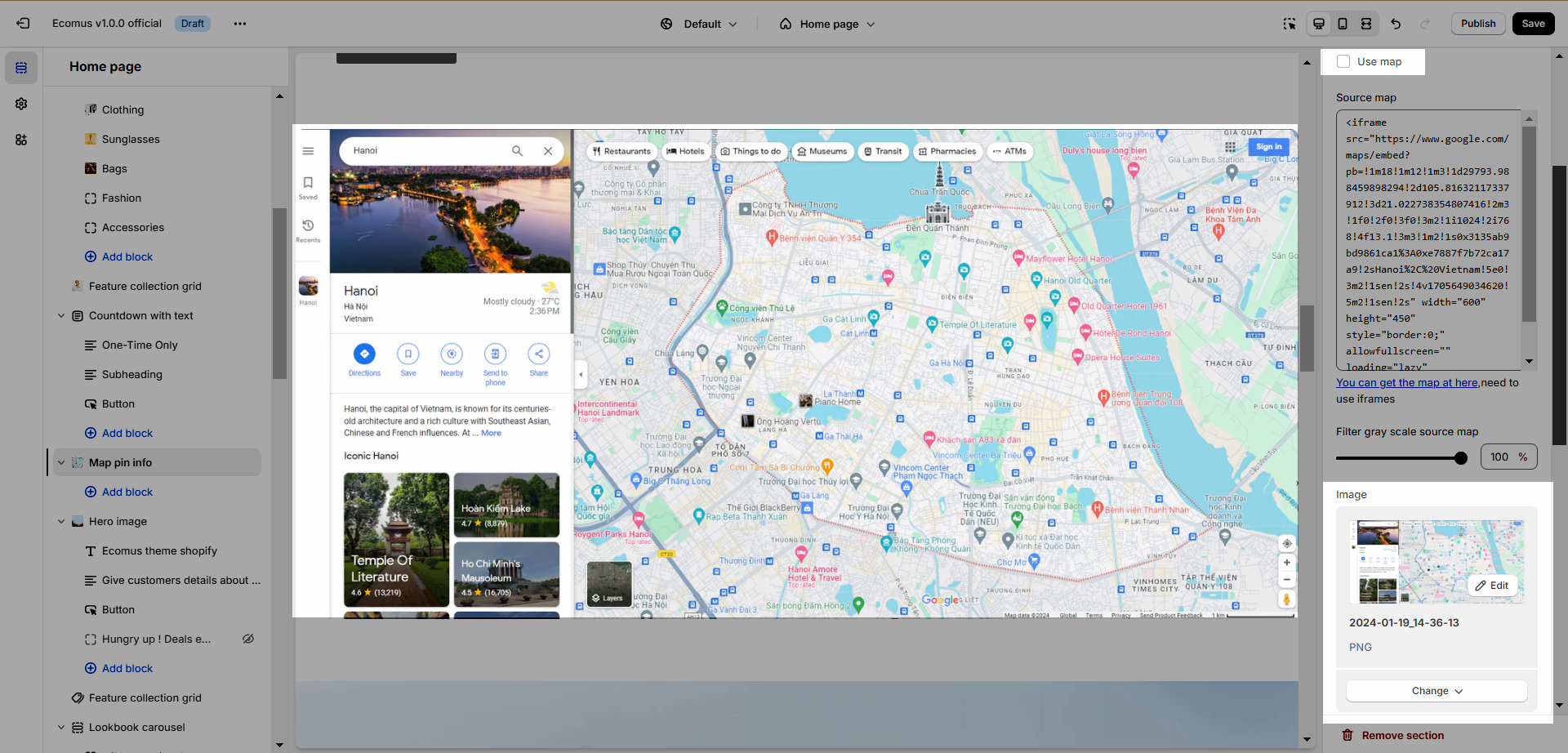Click the map zoom in plus button
The height and width of the screenshot is (753, 1568).
pos(1287,563)
